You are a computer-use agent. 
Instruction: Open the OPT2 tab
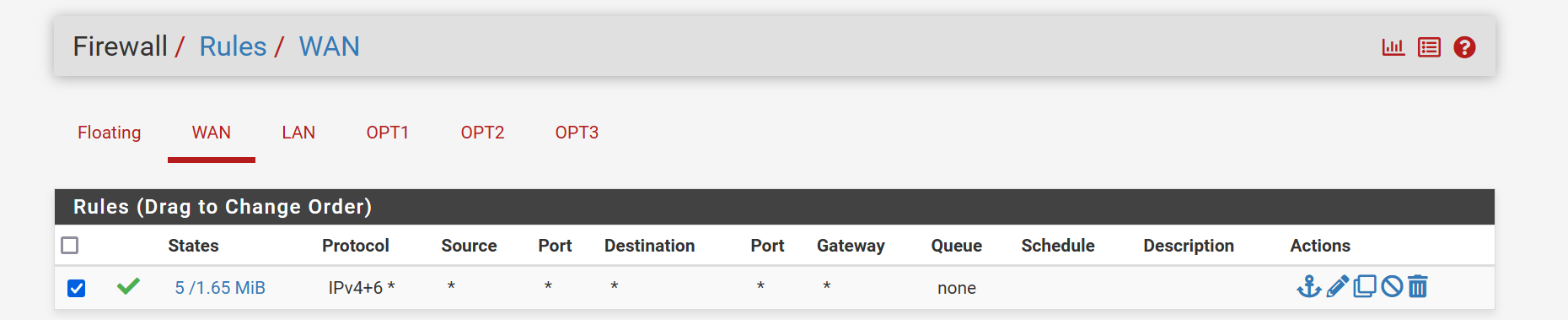pyautogui.click(x=482, y=133)
